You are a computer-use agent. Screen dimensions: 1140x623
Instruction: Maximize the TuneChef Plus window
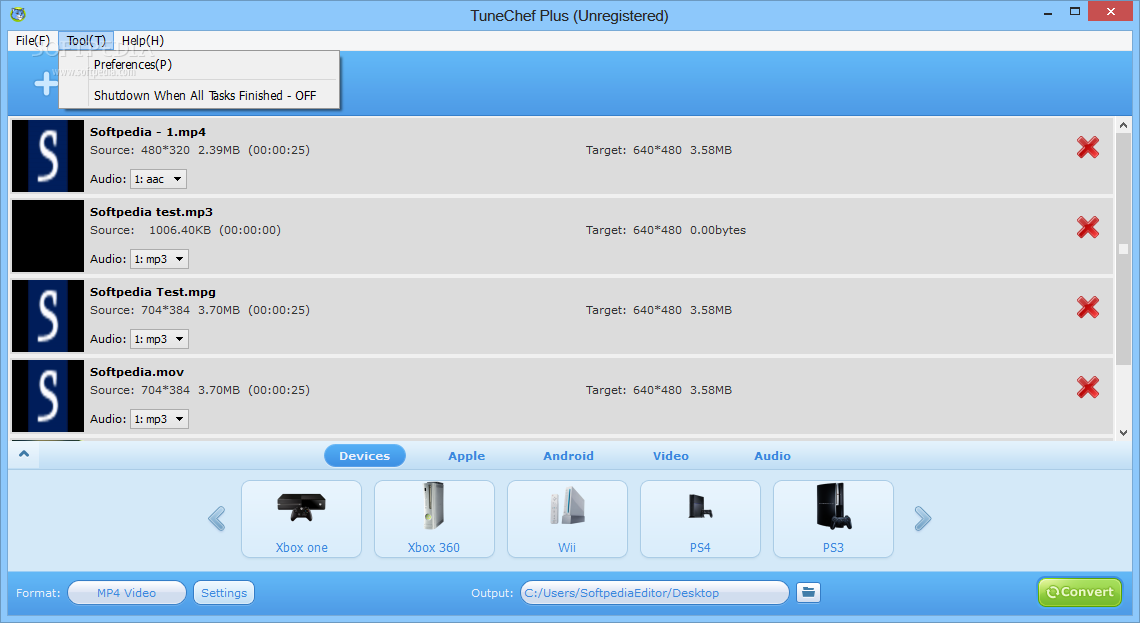click(1075, 12)
